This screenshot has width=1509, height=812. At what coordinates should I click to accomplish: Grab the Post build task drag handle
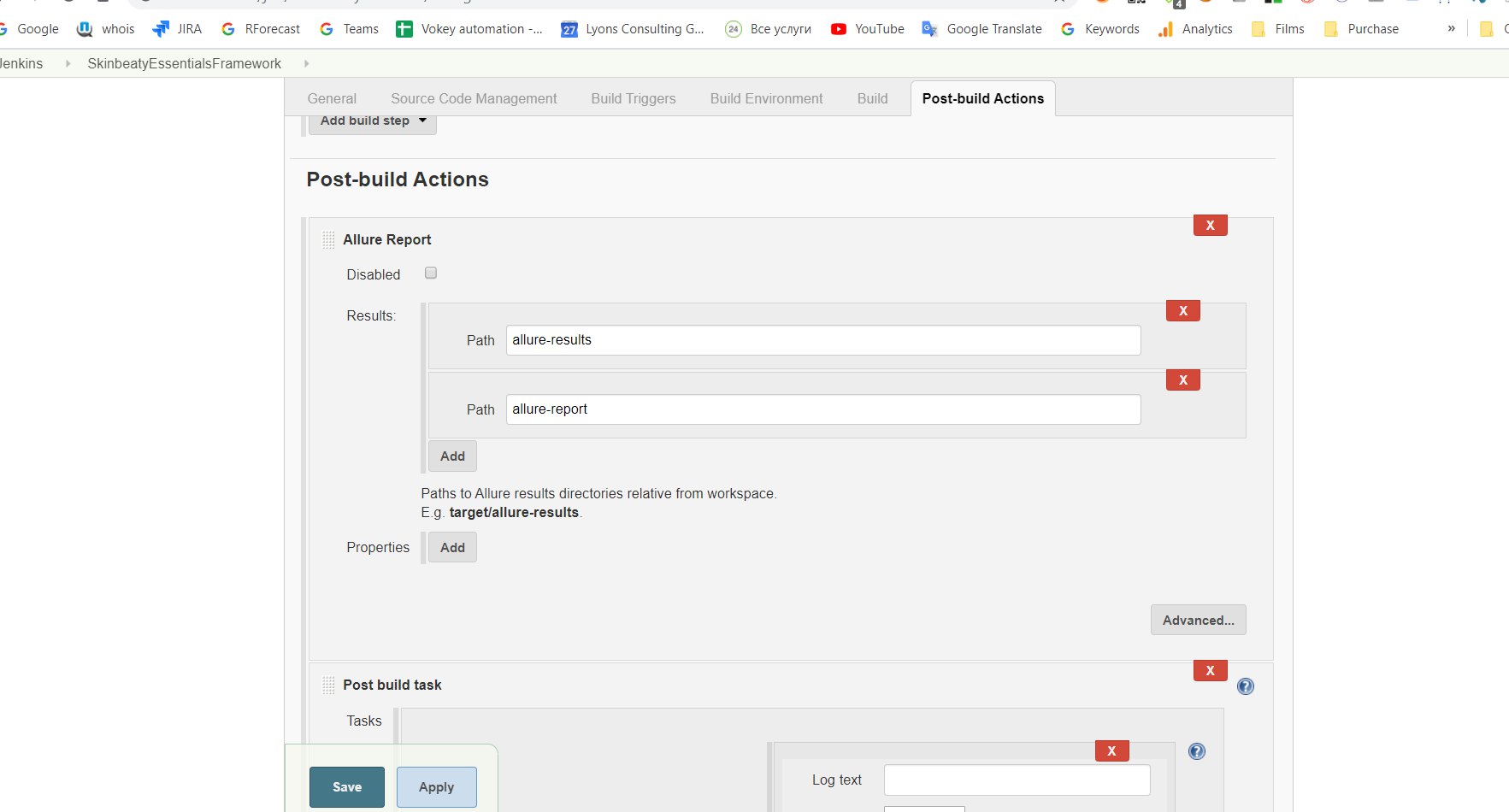point(328,685)
